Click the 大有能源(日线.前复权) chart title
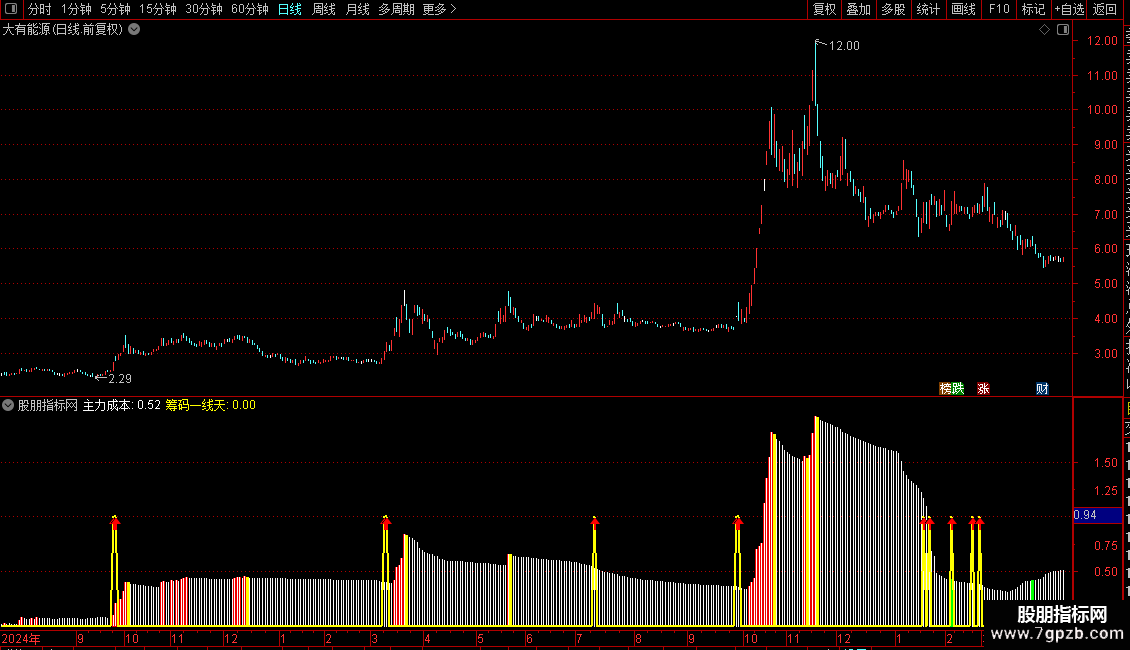Viewport: 1130px width, 650px height. tap(63, 30)
